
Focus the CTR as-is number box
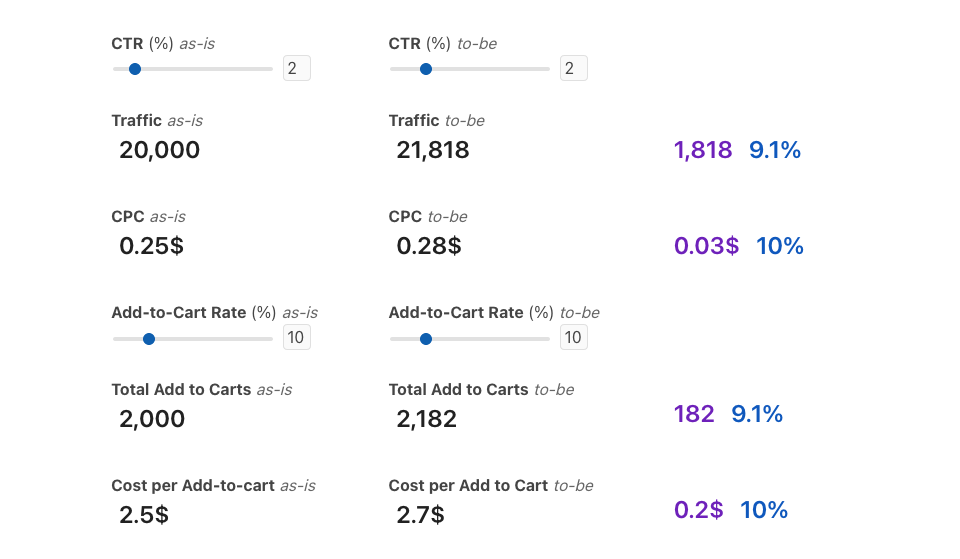point(296,68)
